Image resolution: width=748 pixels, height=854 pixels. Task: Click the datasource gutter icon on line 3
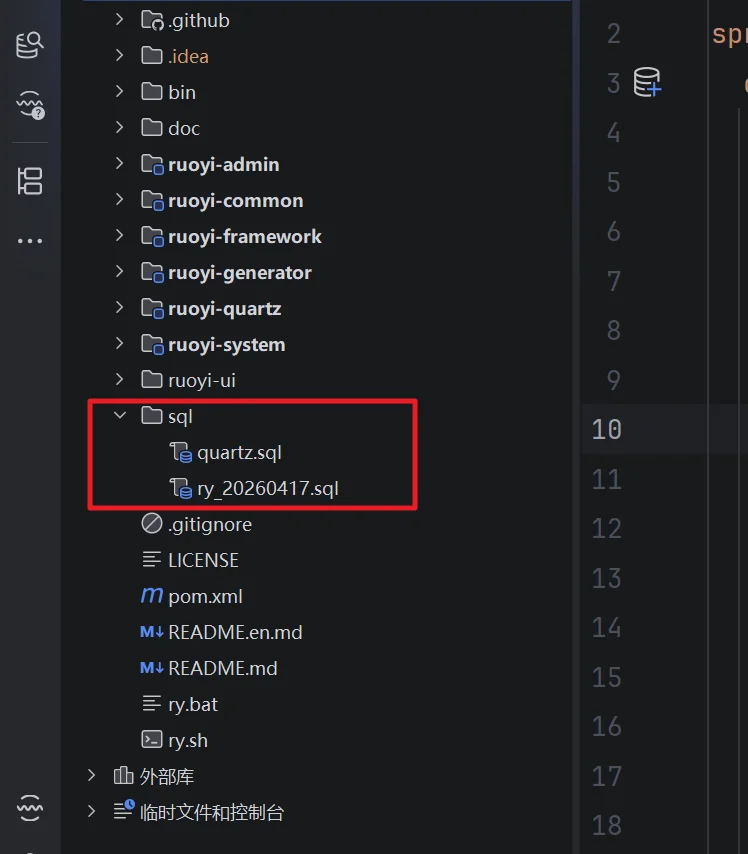(647, 82)
